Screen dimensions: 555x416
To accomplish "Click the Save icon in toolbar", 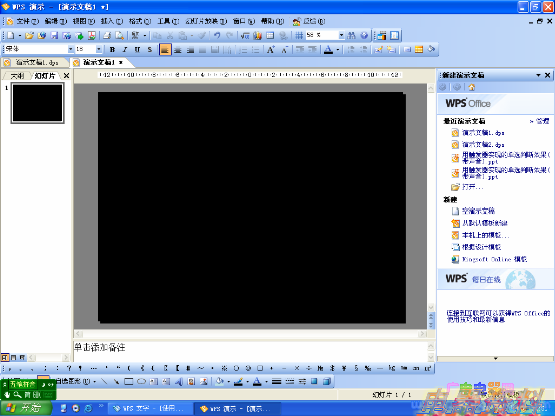I will tap(54, 35).
